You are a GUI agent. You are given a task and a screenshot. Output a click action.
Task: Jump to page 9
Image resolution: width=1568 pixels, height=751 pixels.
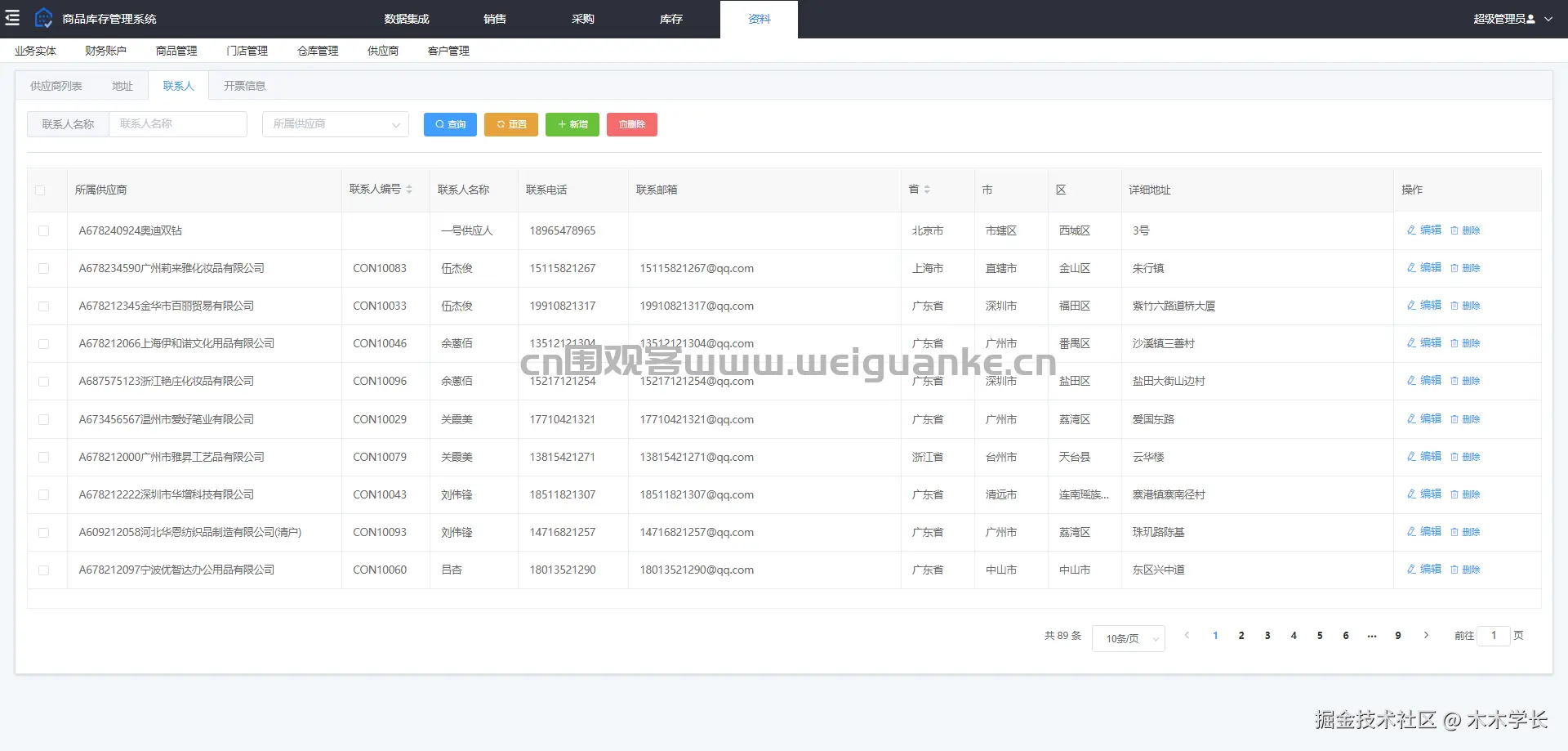coord(1398,636)
